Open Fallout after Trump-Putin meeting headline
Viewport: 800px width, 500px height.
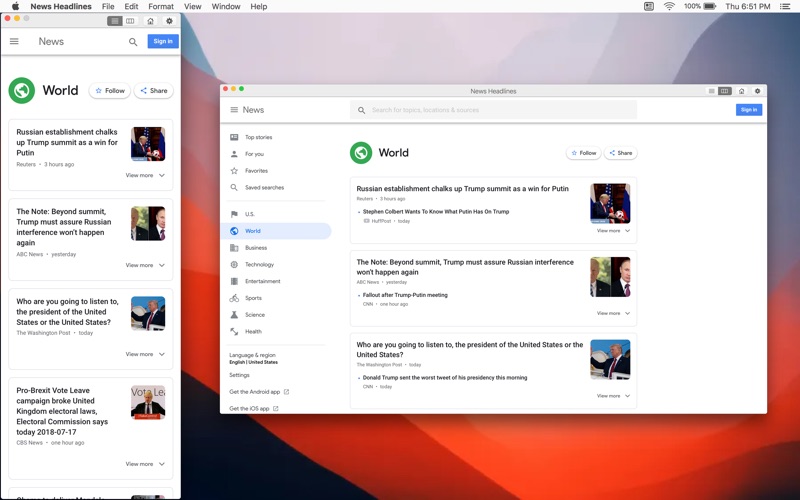(x=405, y=295)
